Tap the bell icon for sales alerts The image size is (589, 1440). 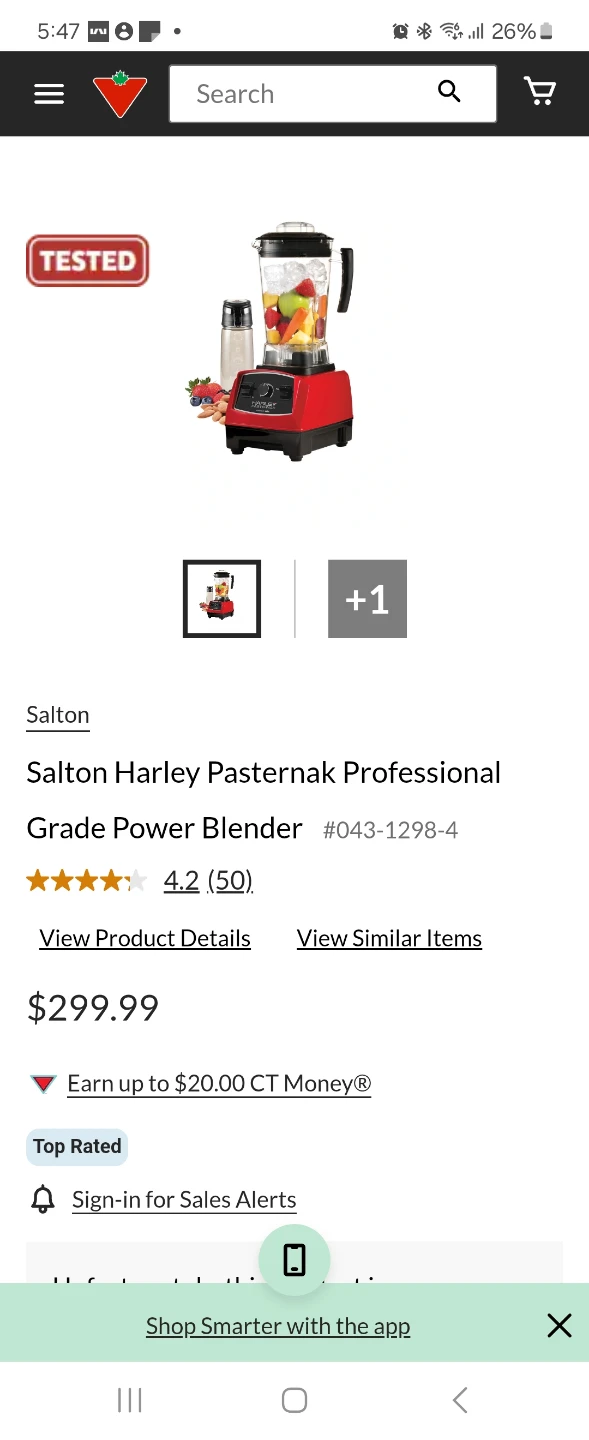tap(43, 1199)
